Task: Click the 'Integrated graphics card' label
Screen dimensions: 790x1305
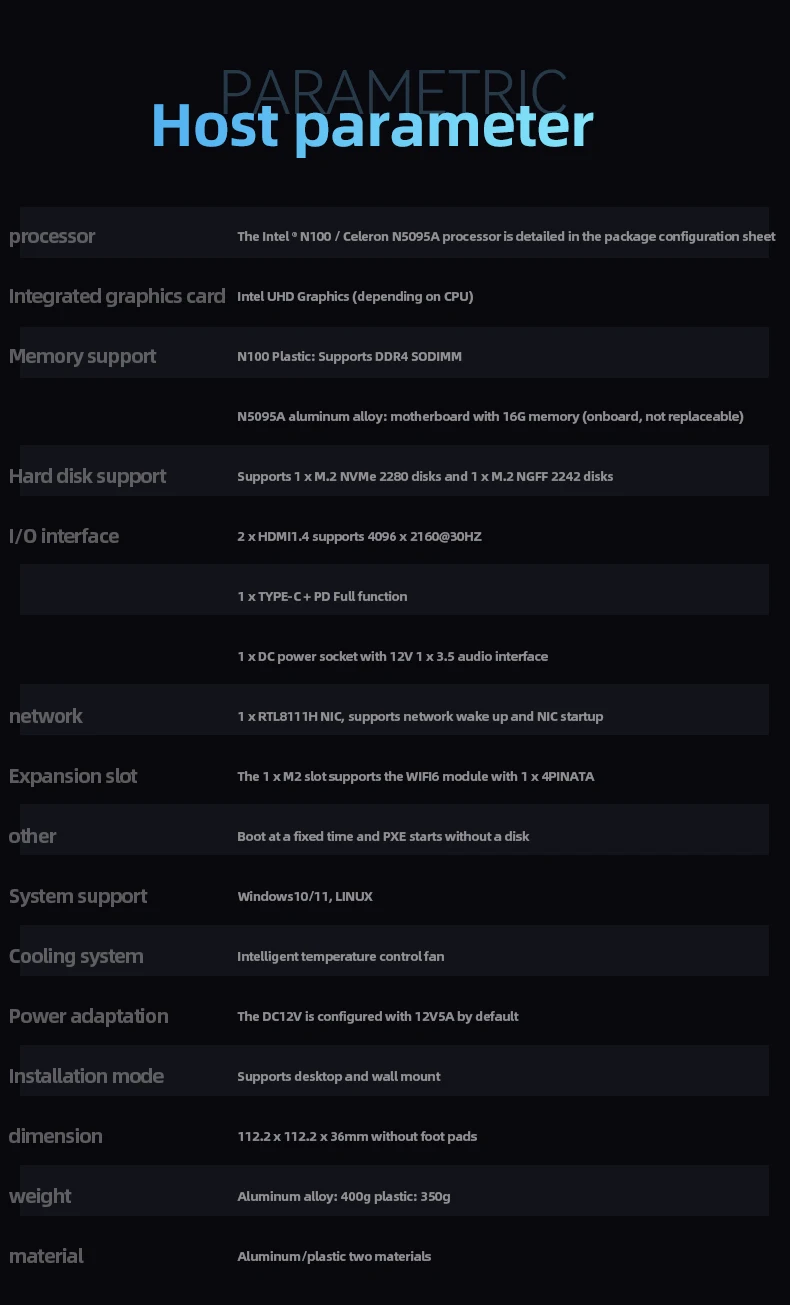Action: click(117, 297)
